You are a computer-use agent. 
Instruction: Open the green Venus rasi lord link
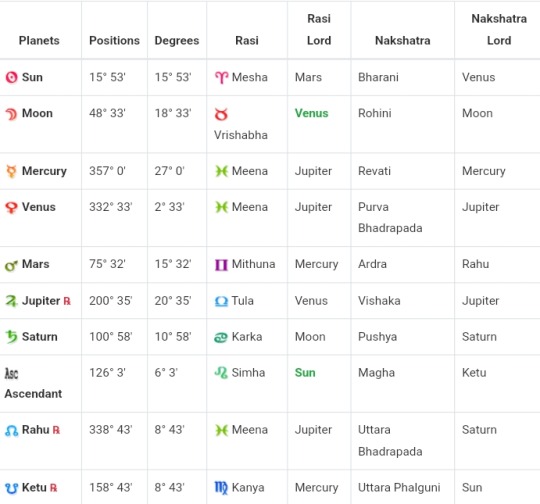(311, 113)
